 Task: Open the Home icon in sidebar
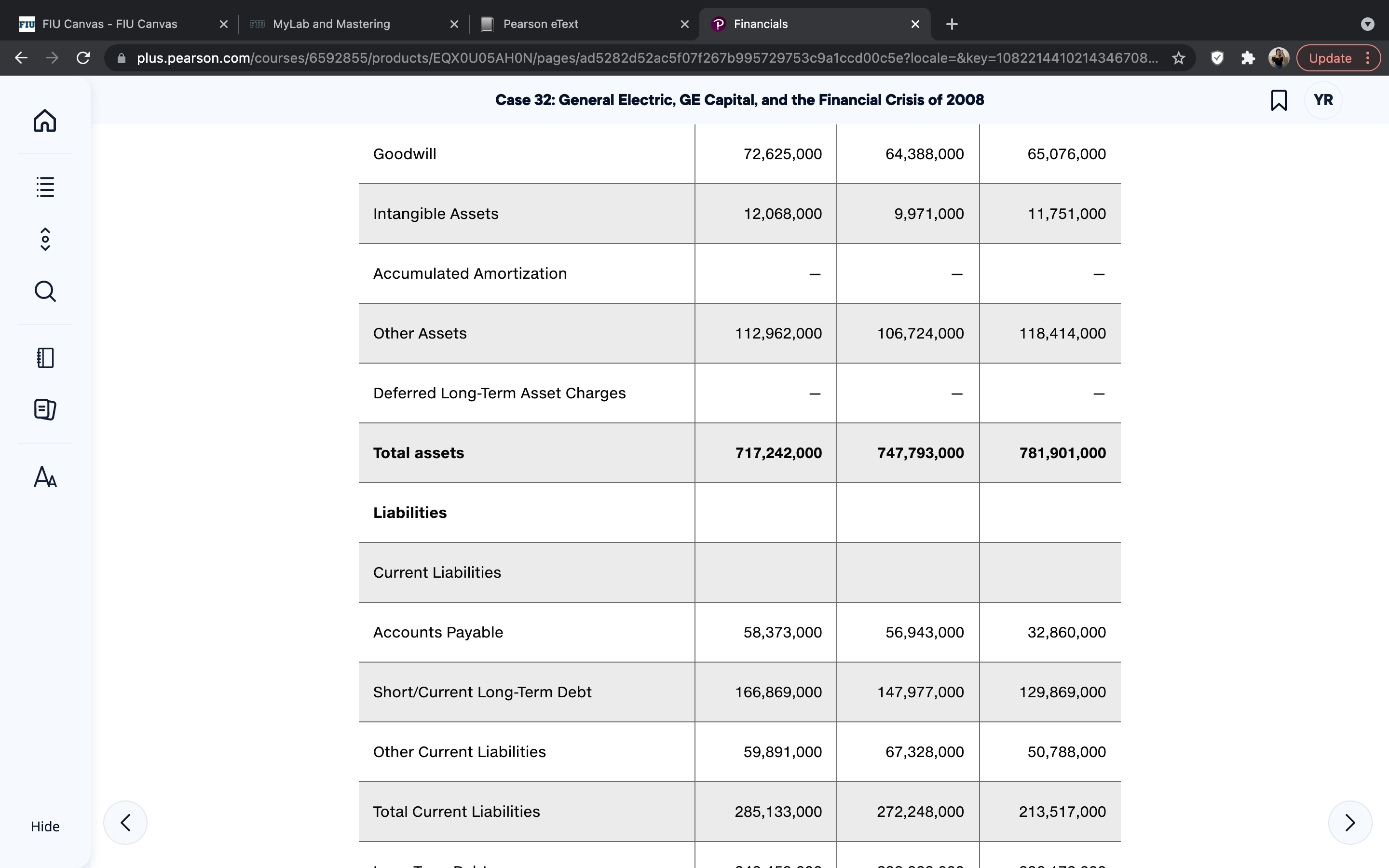click(45, 121)
